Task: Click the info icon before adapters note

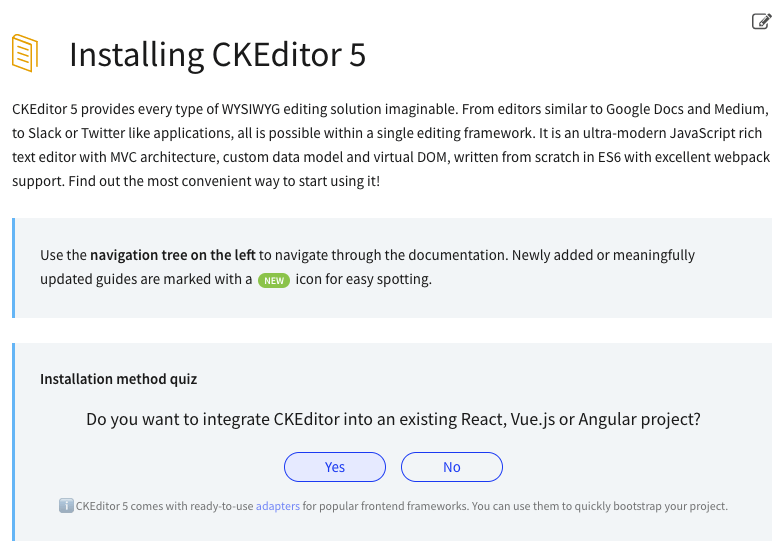Action: coord(66,506)
